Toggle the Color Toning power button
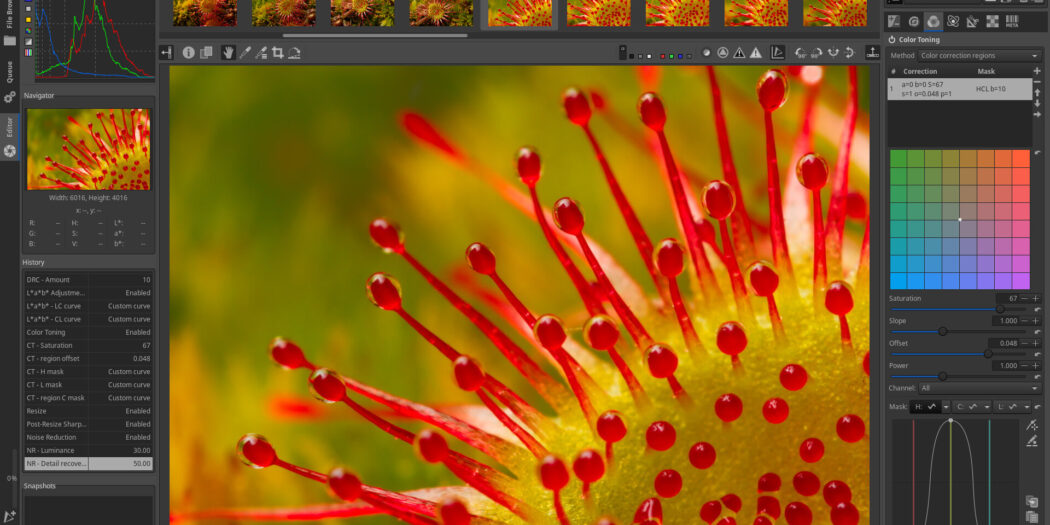 pos(892,40)
